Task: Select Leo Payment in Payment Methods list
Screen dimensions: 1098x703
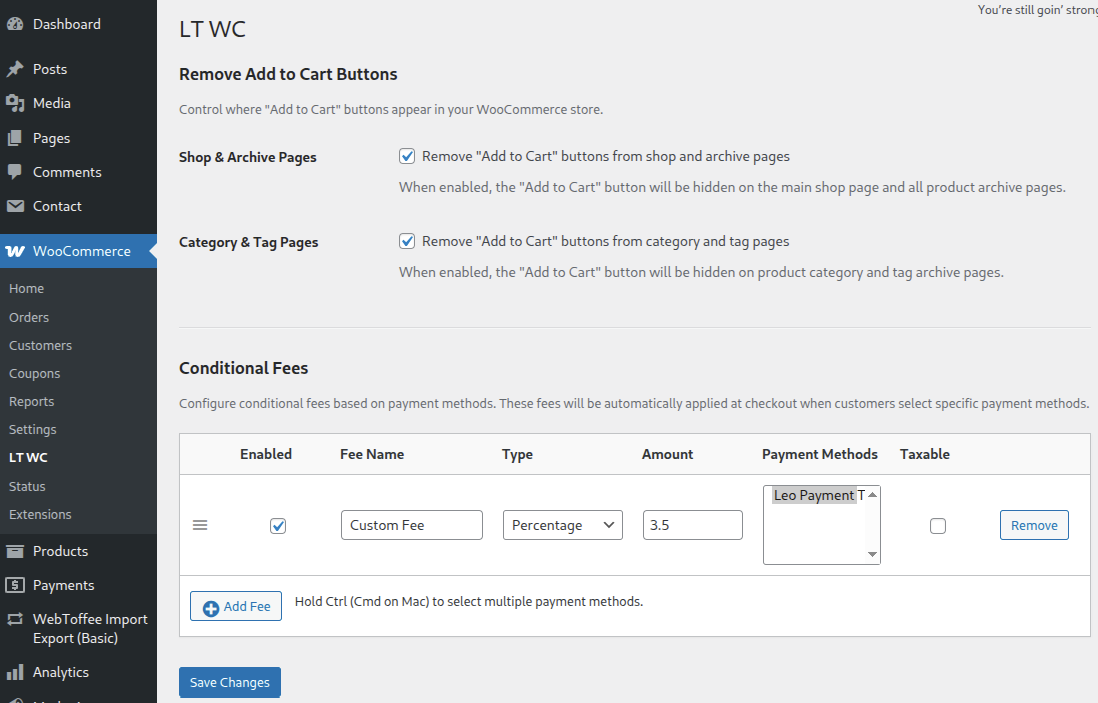Action: [815, 495]
